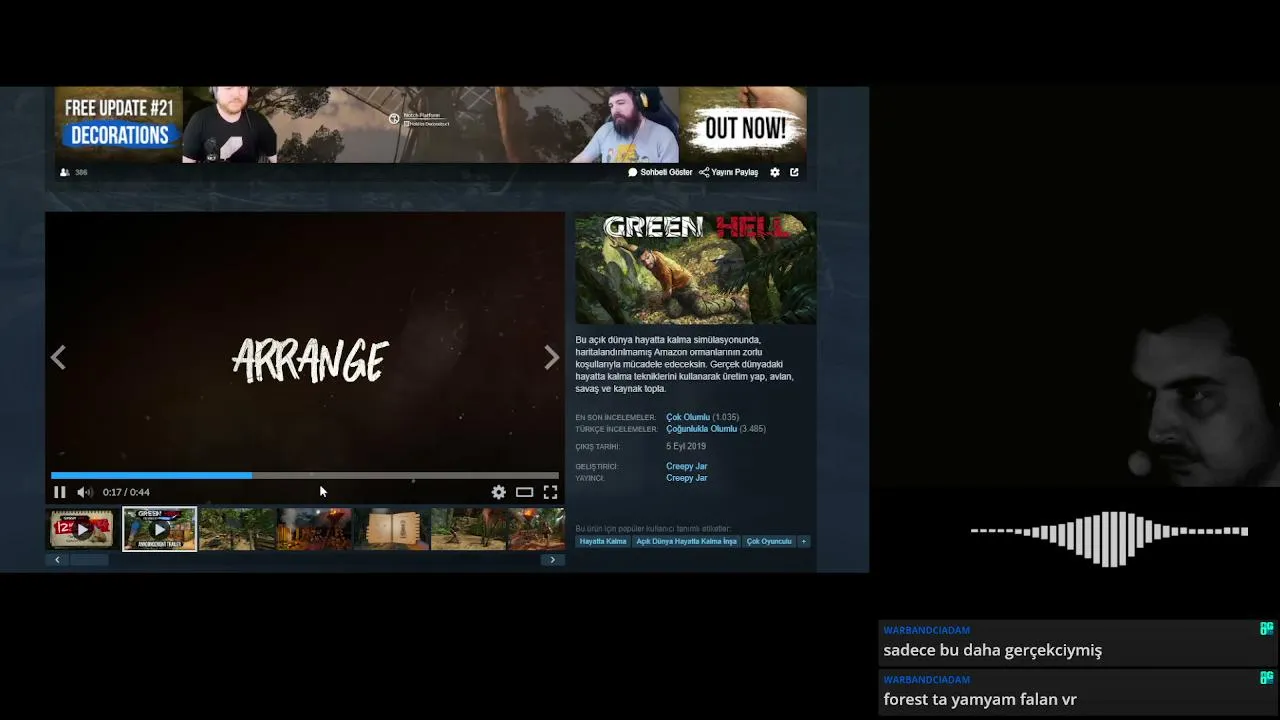Screen dimensions: 1280x720
Task: Pause the Green Hell trailer video
Action: pos(59,492)
